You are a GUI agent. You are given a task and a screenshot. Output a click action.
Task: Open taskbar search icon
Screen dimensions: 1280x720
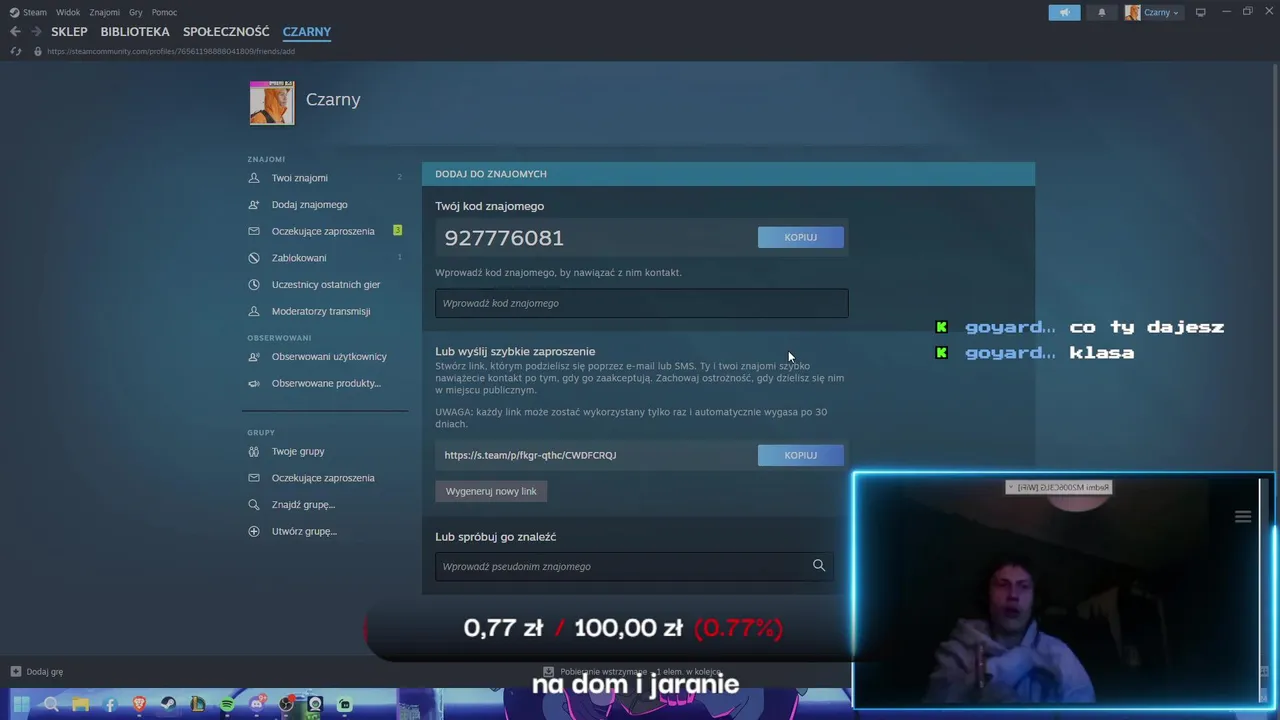pos(51,705)
